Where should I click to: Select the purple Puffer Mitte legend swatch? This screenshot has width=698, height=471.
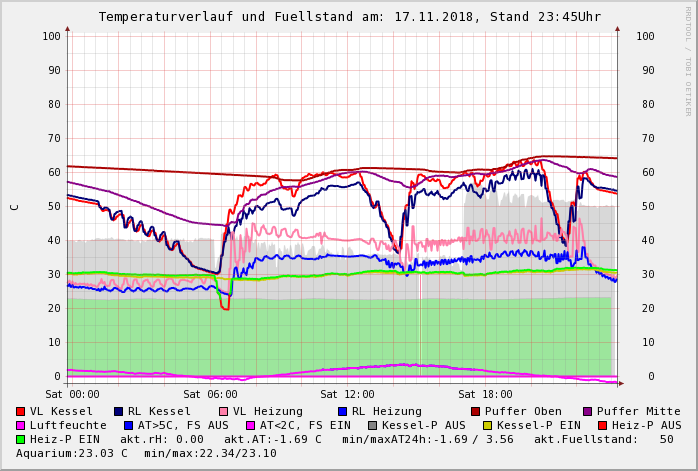coord(588,412)
